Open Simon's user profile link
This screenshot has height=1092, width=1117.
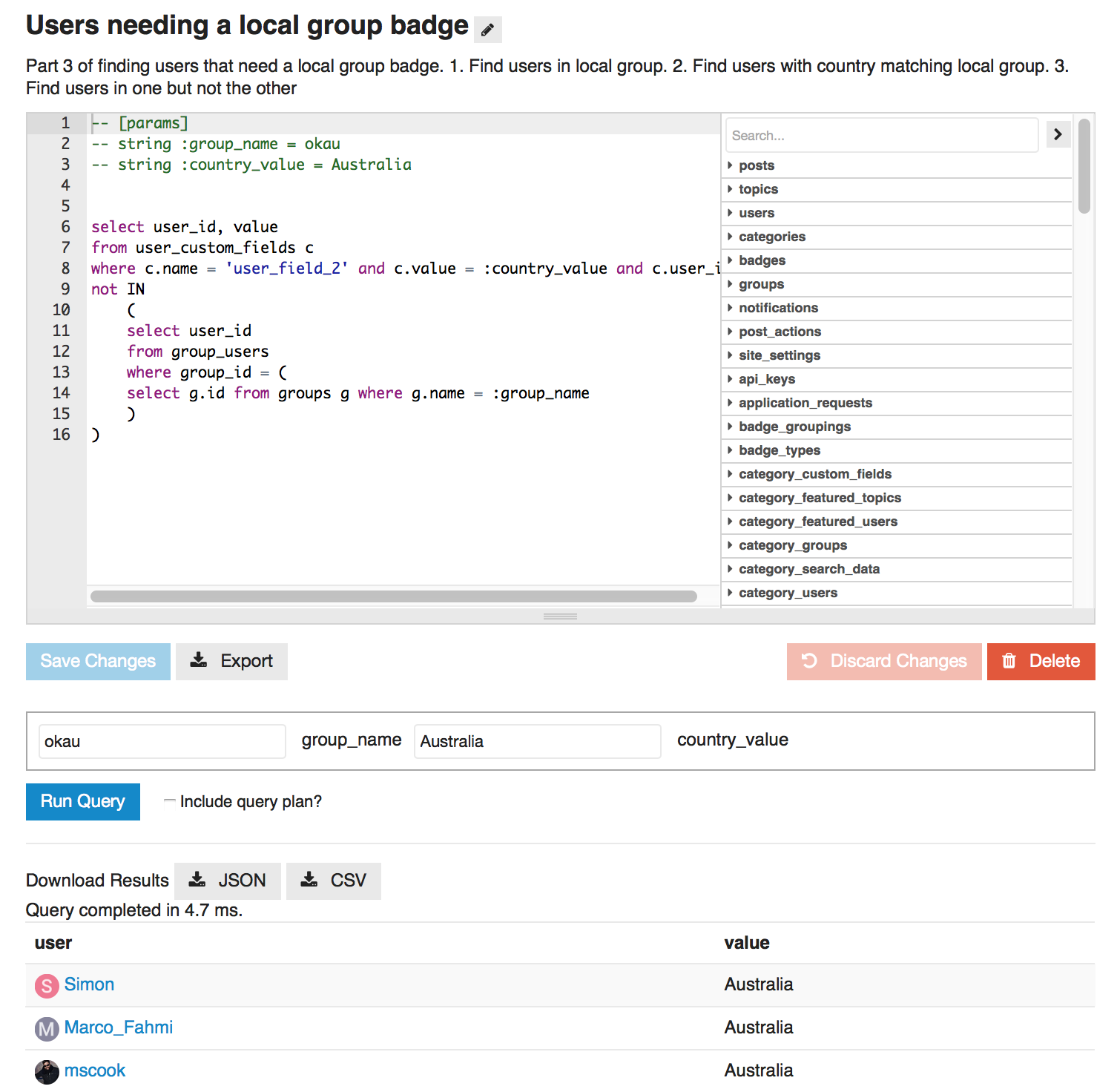[89, 984]
